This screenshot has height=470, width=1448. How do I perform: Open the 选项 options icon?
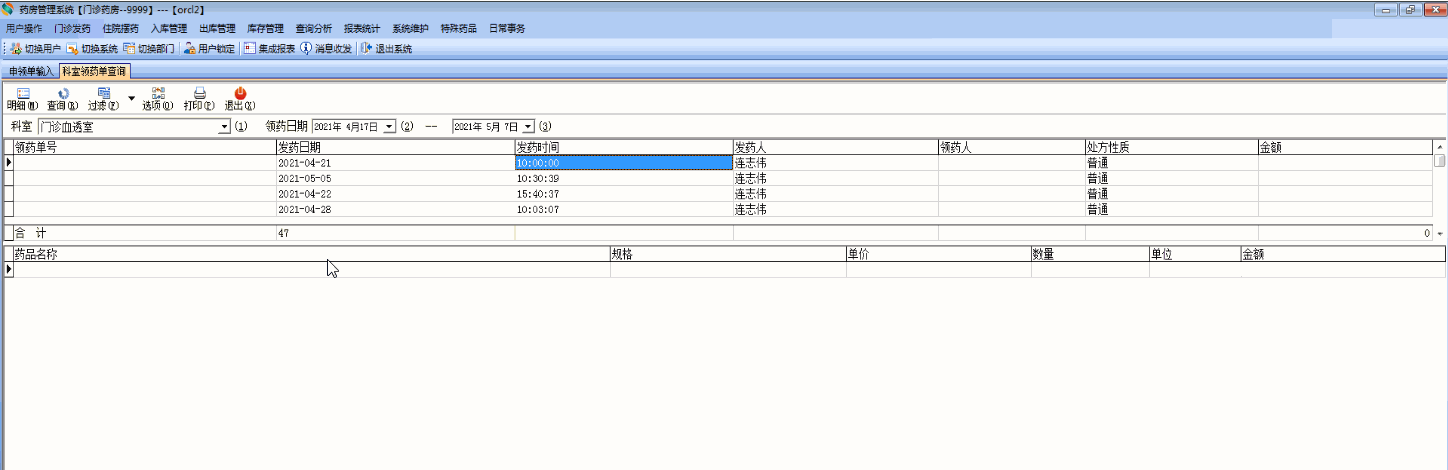pos(158,98)
